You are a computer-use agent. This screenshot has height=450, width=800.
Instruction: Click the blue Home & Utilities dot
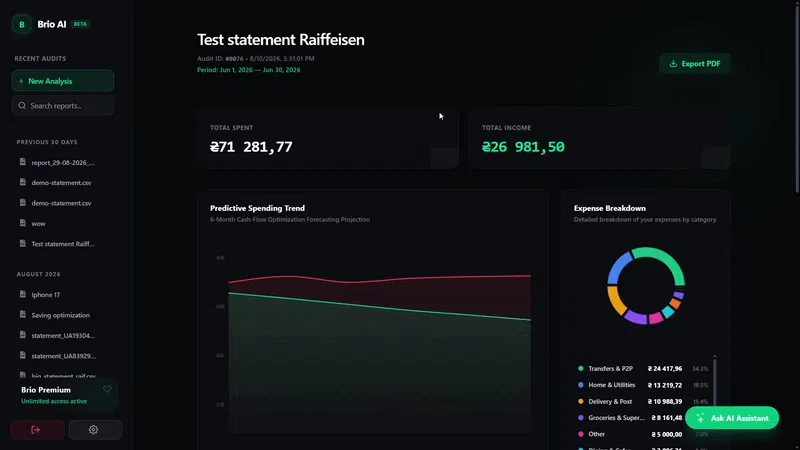tap(581, 385)
